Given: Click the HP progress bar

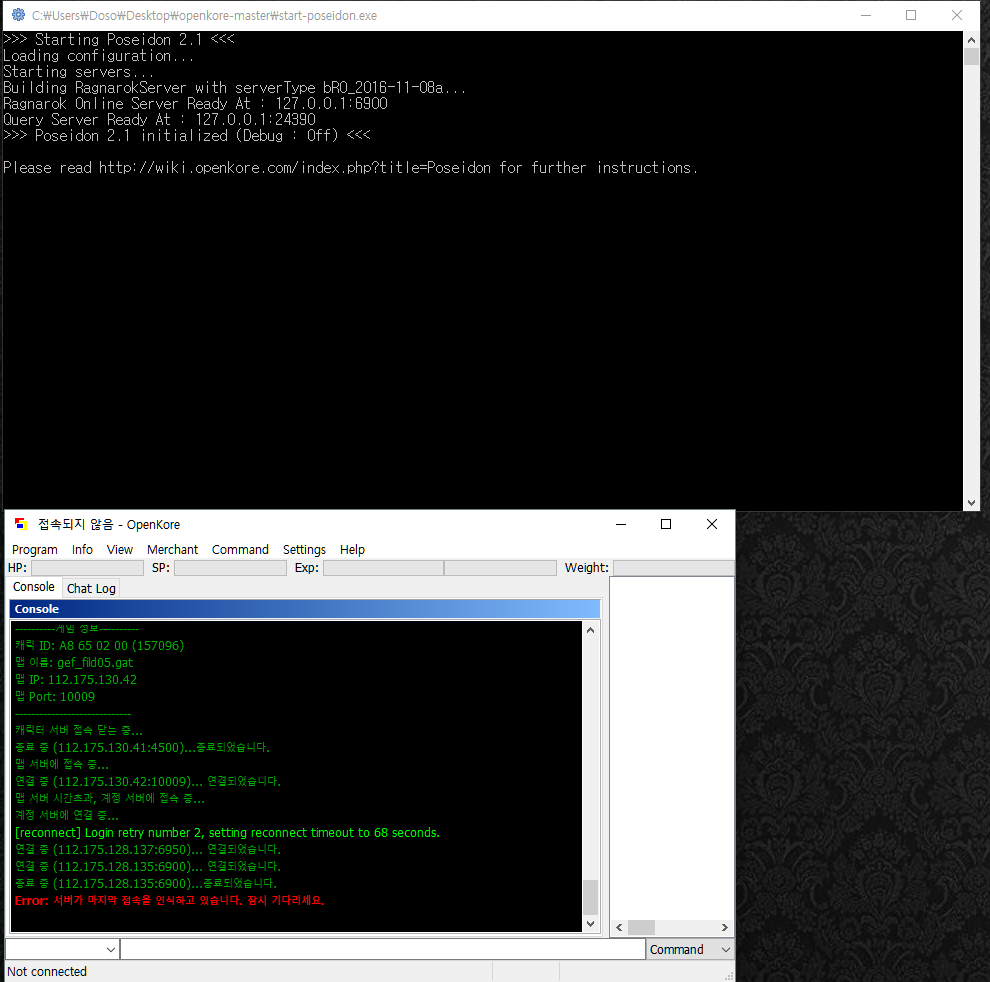Looking at the screenshot, I should pyautogui.click(x=87, y=568).
